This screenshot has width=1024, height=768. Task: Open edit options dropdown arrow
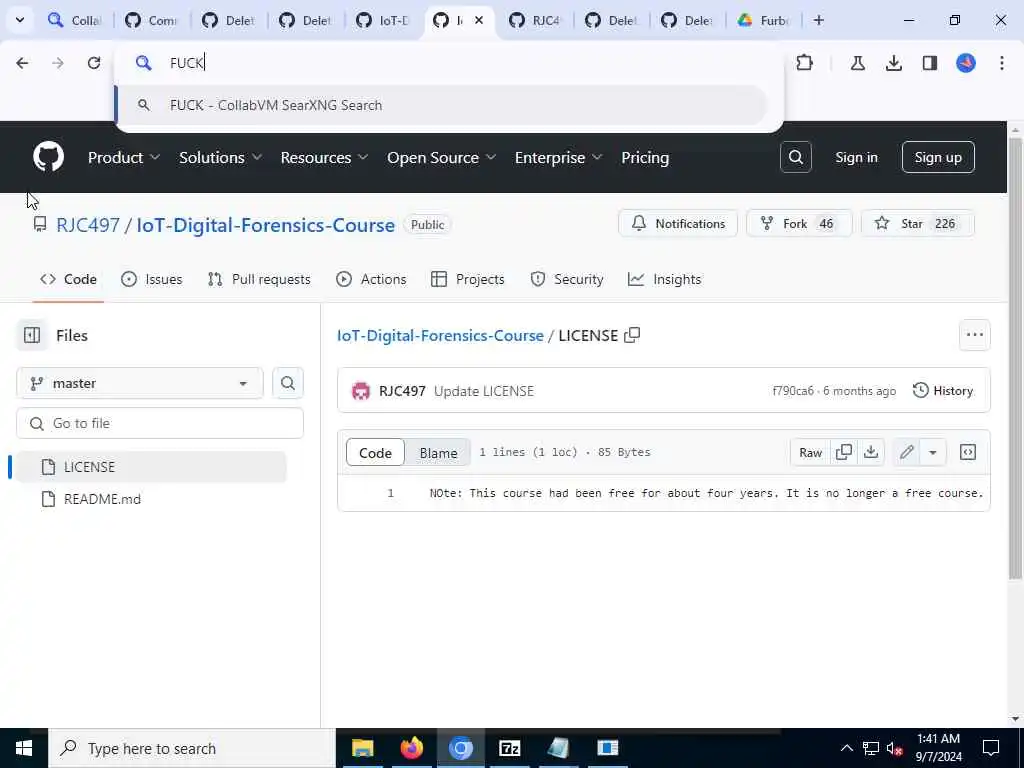[933, 452]
